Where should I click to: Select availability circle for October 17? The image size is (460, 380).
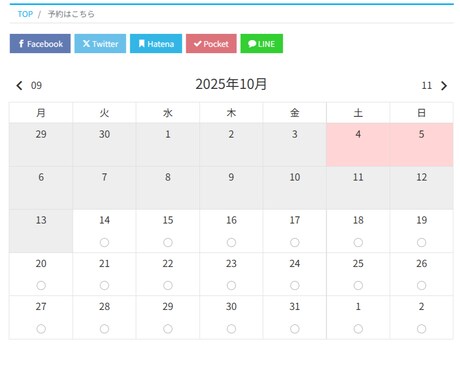(295, 242)
